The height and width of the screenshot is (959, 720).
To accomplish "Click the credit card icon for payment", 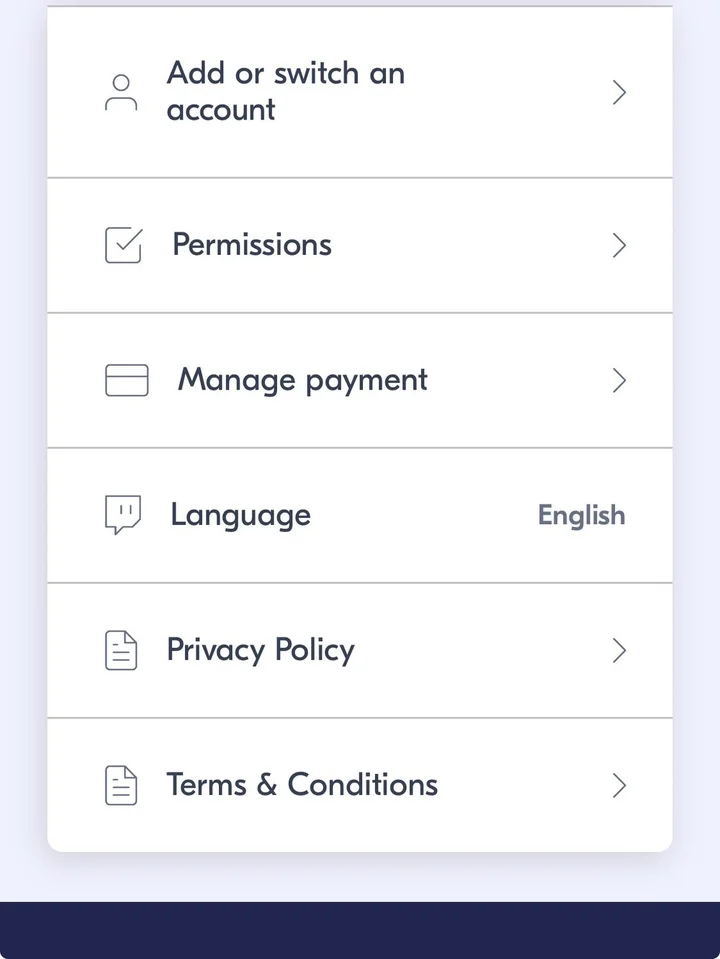I will point(127,380).
